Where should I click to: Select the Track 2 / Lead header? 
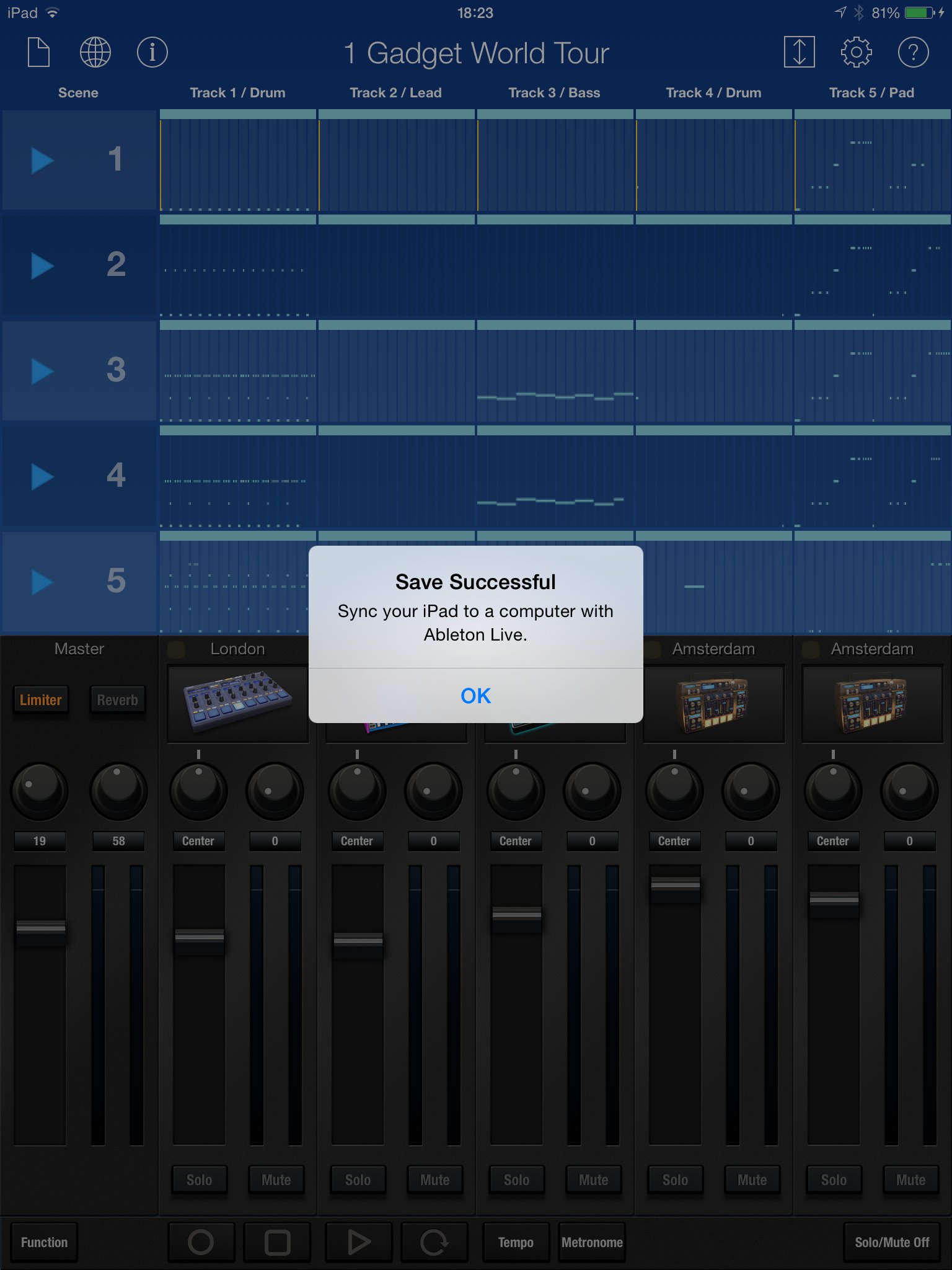[396, 93]
